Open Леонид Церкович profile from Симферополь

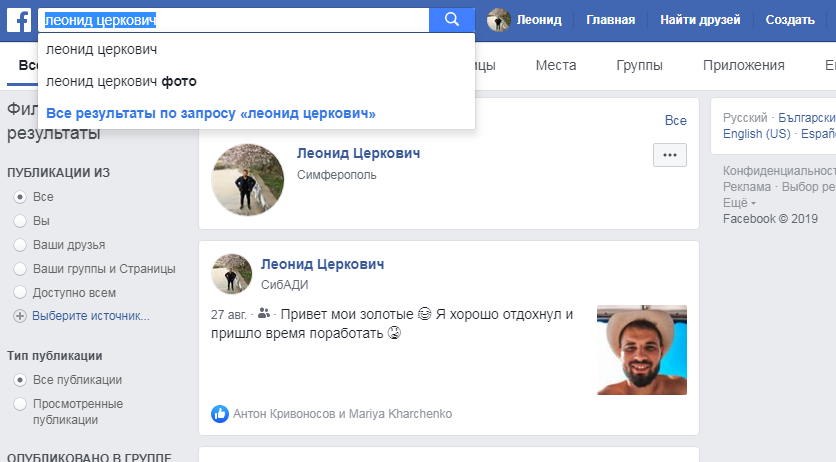[358, 153]
